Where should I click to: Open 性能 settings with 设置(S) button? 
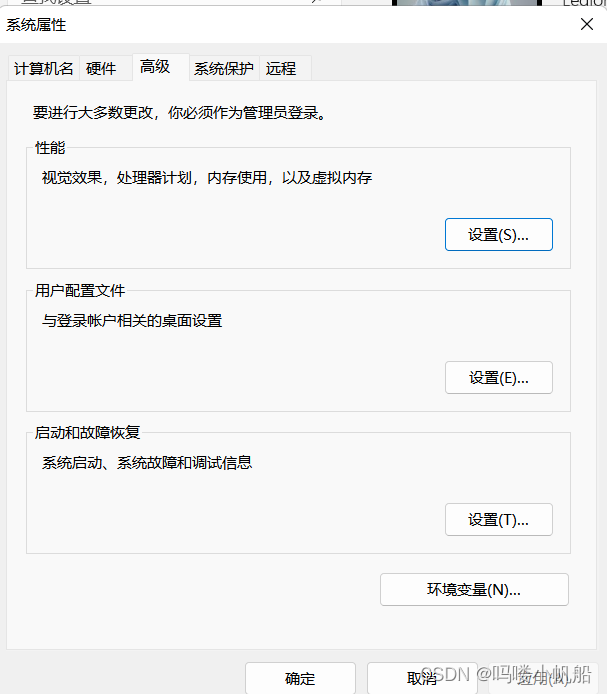point(498,235)
